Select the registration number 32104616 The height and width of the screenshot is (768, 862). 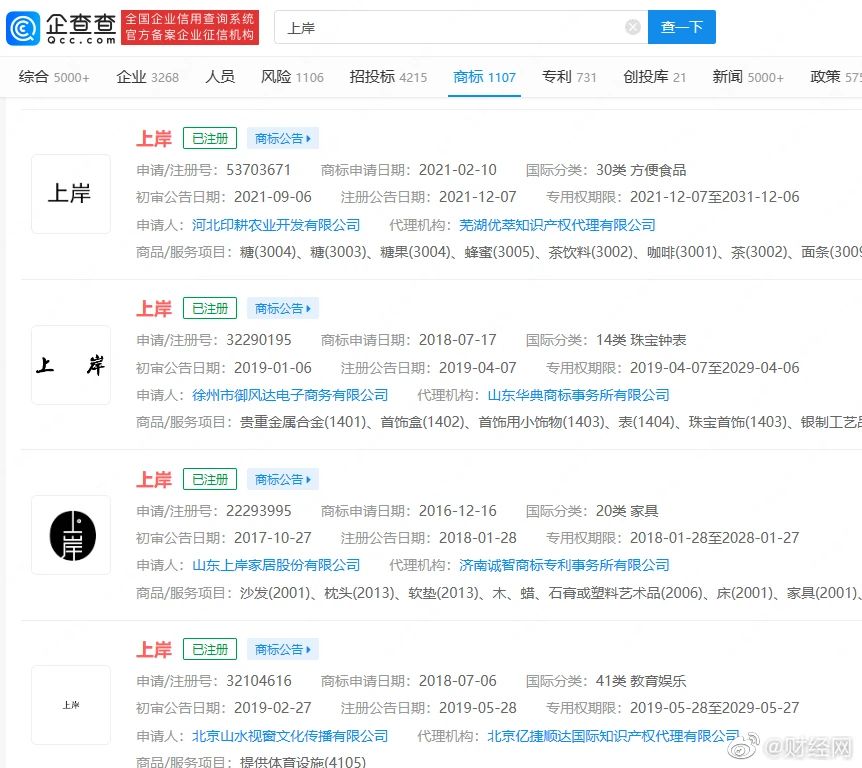tap(258, 681)
